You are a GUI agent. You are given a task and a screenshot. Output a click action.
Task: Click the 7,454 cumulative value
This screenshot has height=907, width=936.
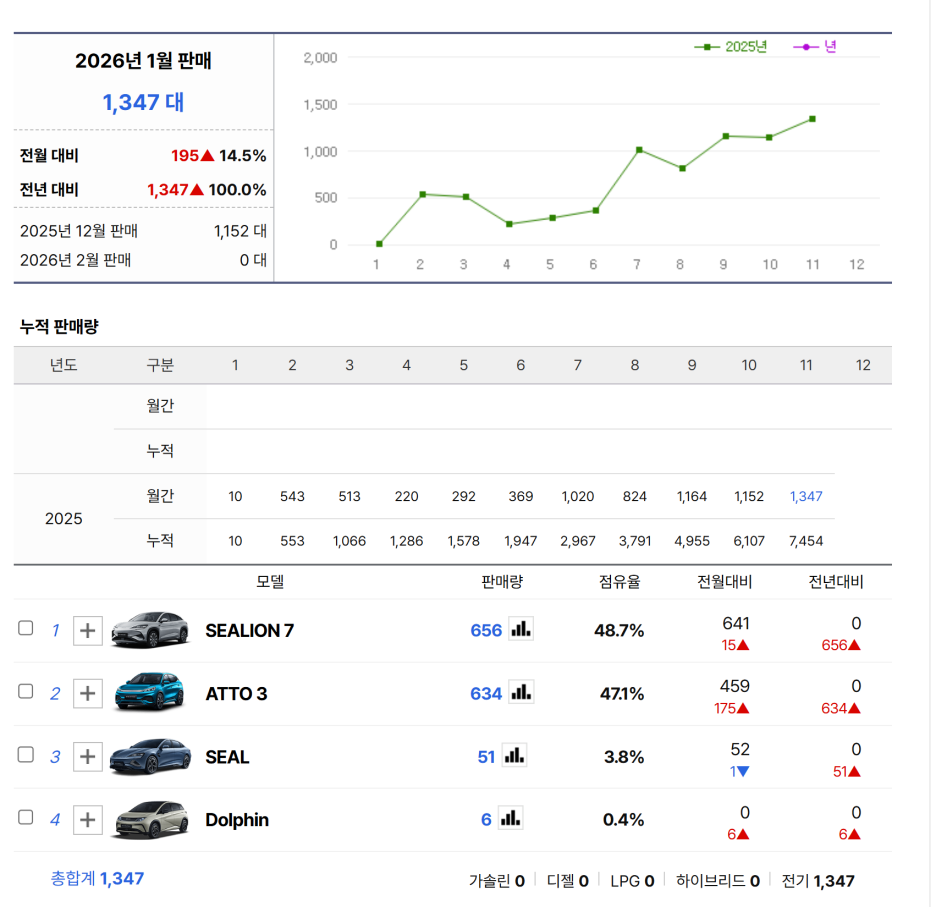[x=806, y=541]
